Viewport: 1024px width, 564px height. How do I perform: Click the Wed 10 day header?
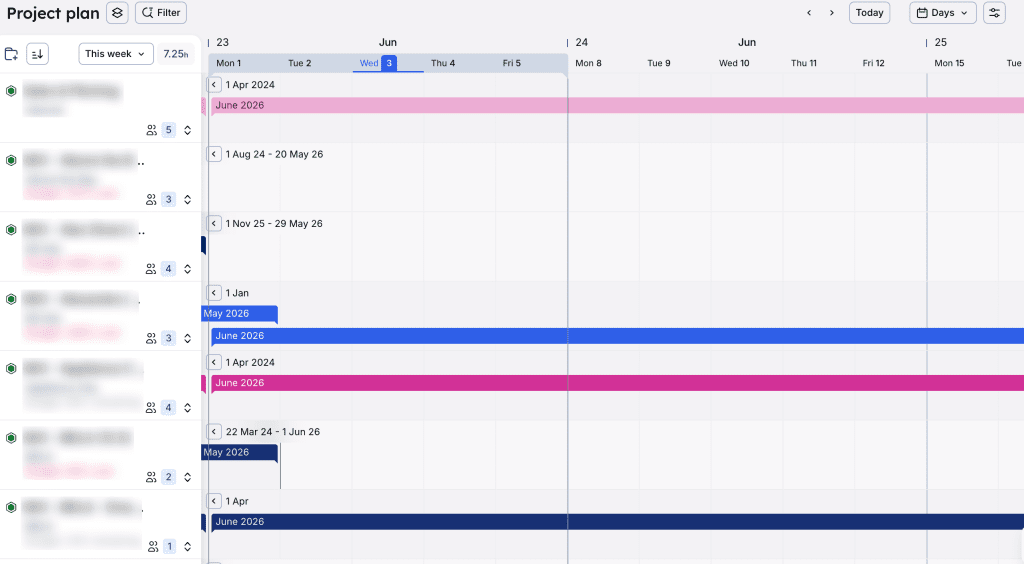point(734,63)
